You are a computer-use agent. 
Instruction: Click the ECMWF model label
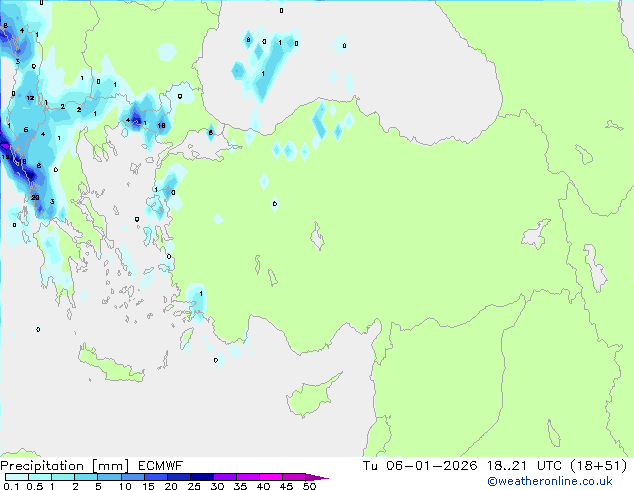pos(161,466)
